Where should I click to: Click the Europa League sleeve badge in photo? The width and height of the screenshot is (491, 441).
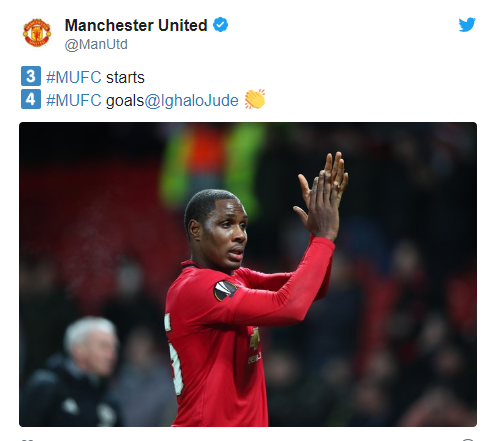point(225,290)
